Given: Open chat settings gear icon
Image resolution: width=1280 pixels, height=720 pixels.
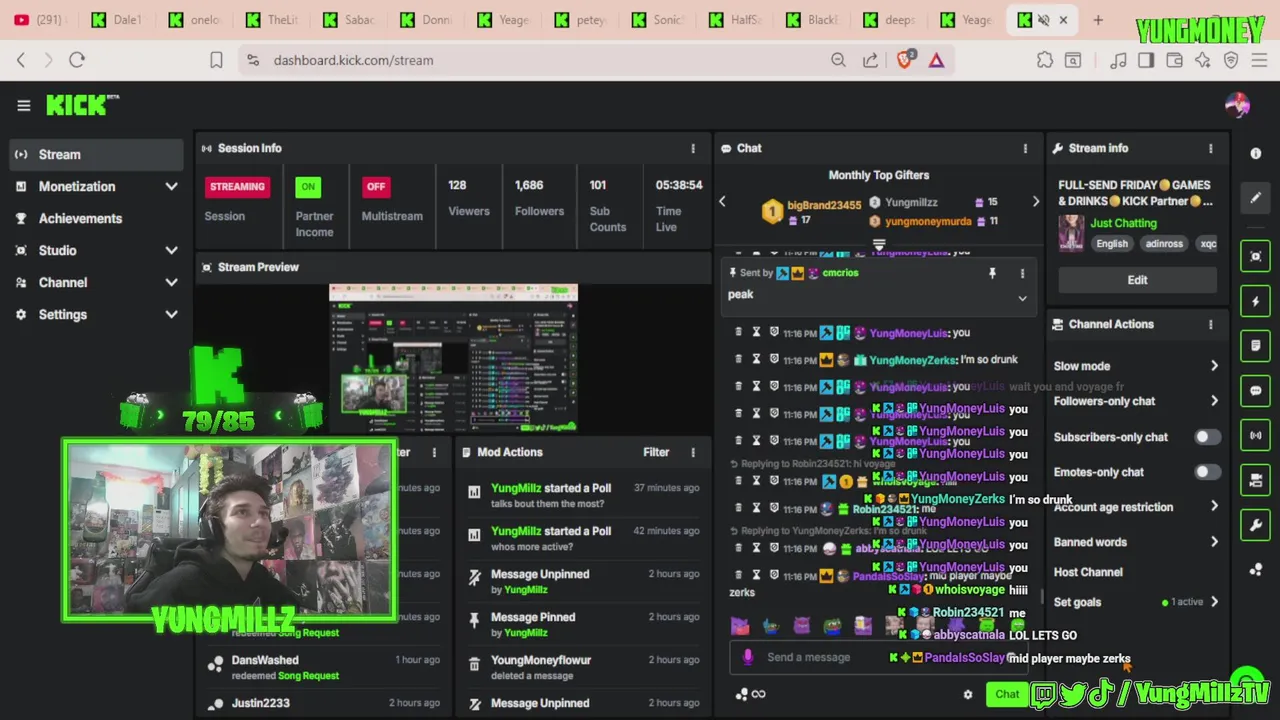Looking at the screenshot, I should pos(967,694).
